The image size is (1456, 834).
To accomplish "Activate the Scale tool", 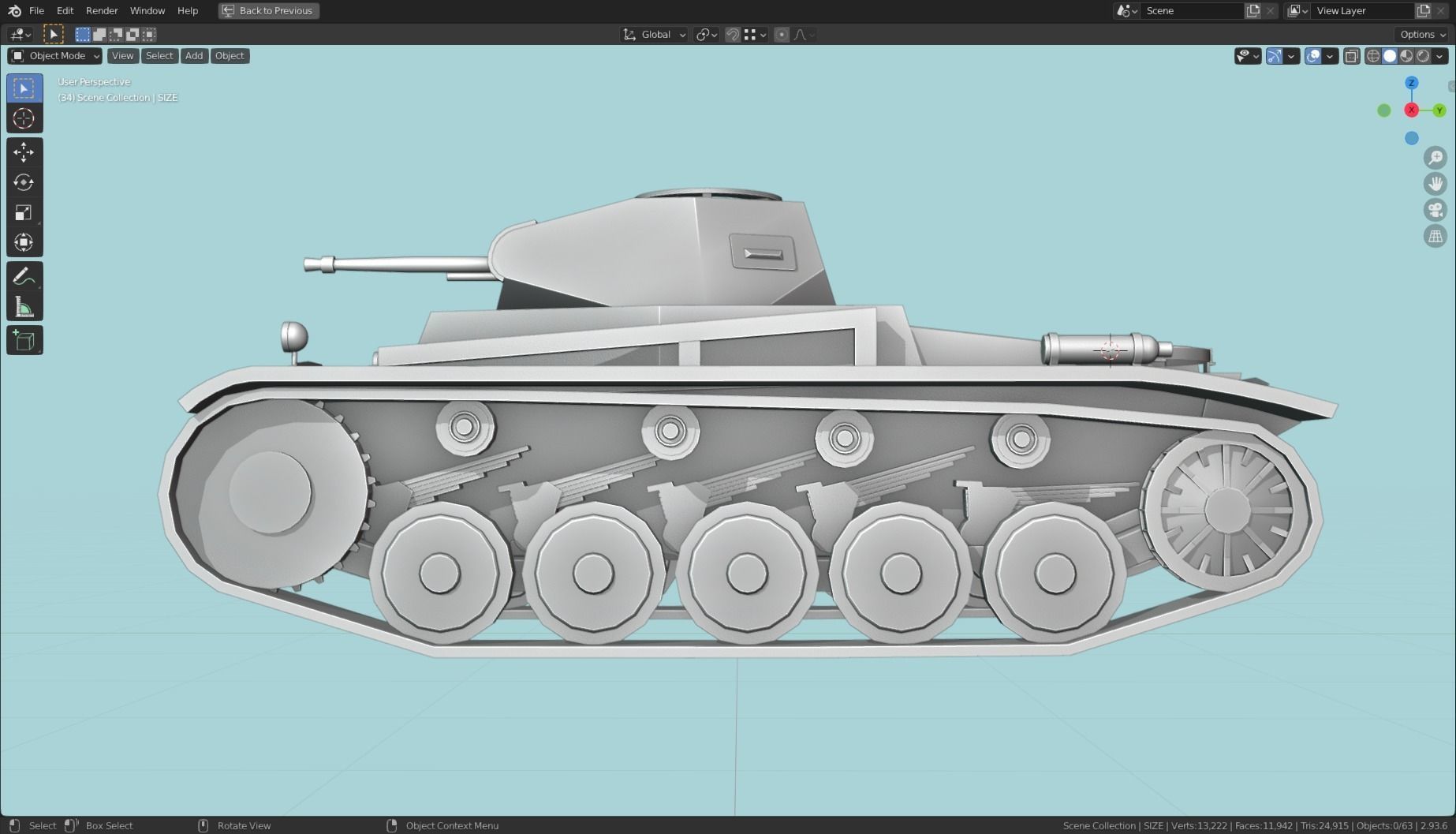I will (x=24, y=212).
